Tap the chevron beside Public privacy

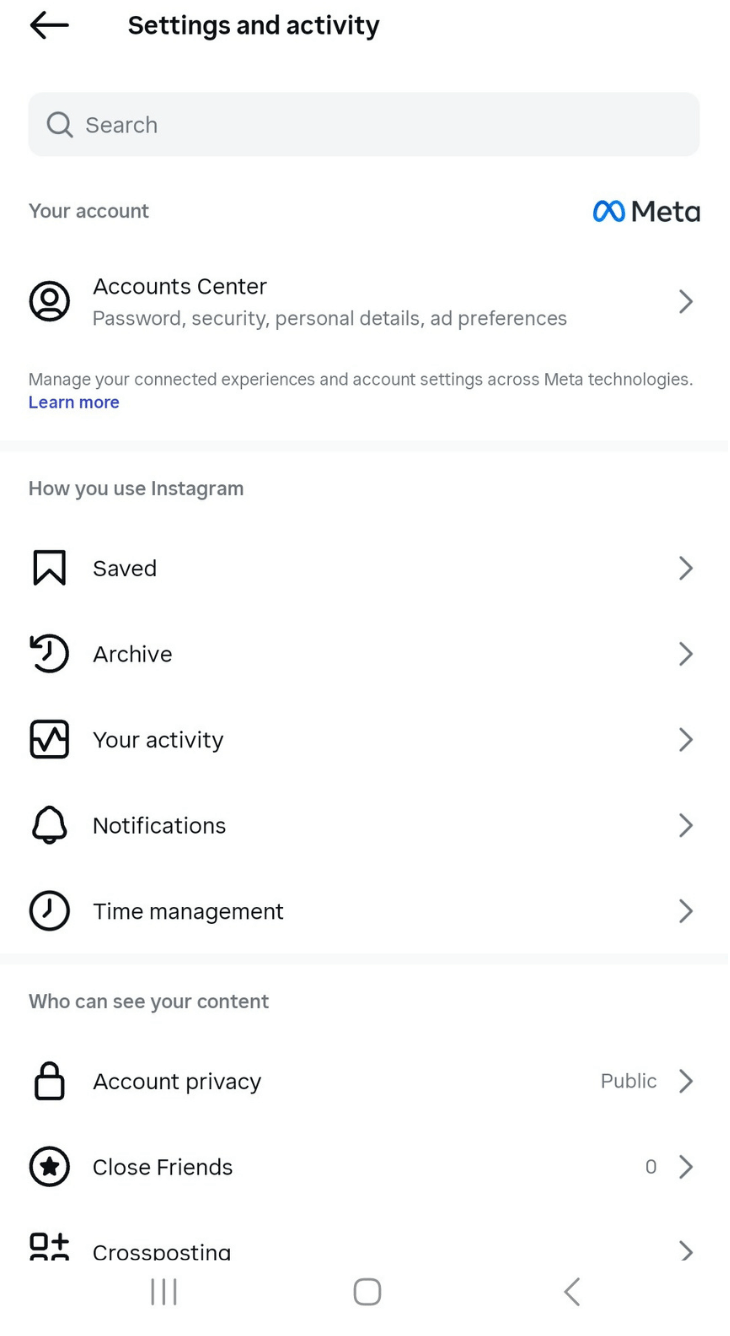(686, 1081)
